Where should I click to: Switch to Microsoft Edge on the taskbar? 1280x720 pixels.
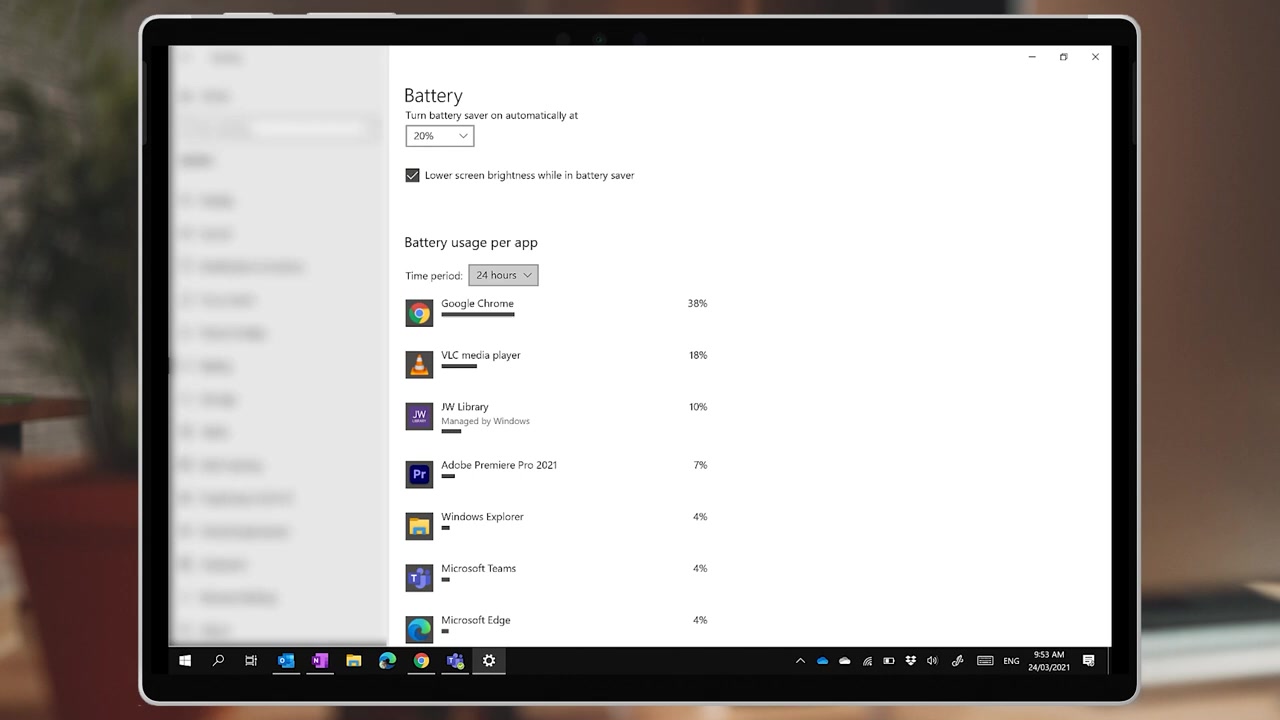tap(387, 661)
